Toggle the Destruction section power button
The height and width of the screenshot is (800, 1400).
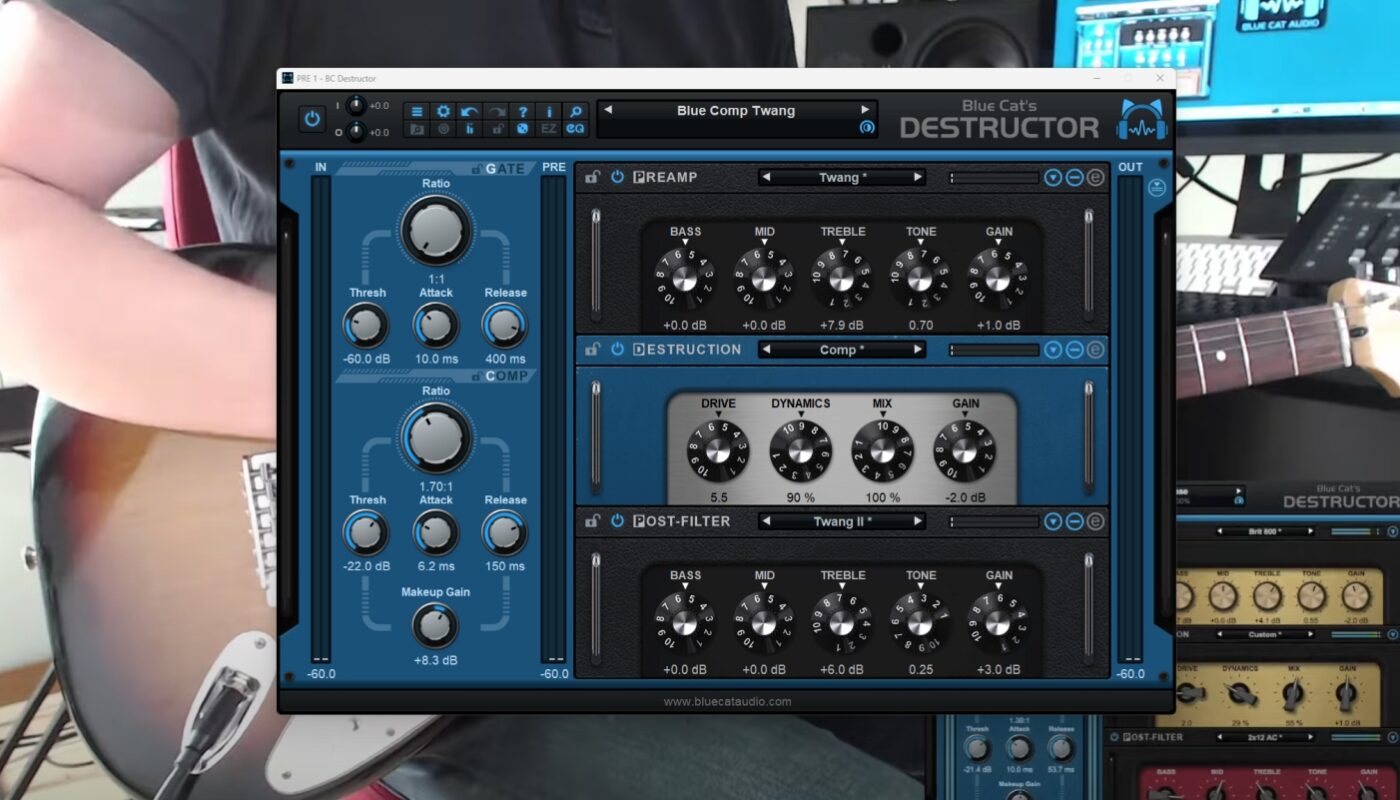click(617, 350)
